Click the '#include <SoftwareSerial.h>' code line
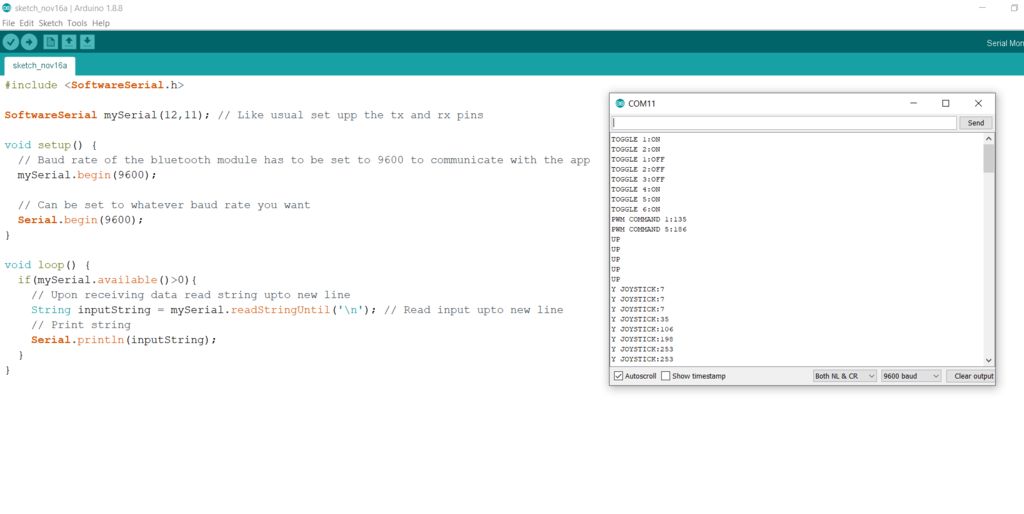The width and height of the screenshot is (1024, 514). (x=94, y=85)
